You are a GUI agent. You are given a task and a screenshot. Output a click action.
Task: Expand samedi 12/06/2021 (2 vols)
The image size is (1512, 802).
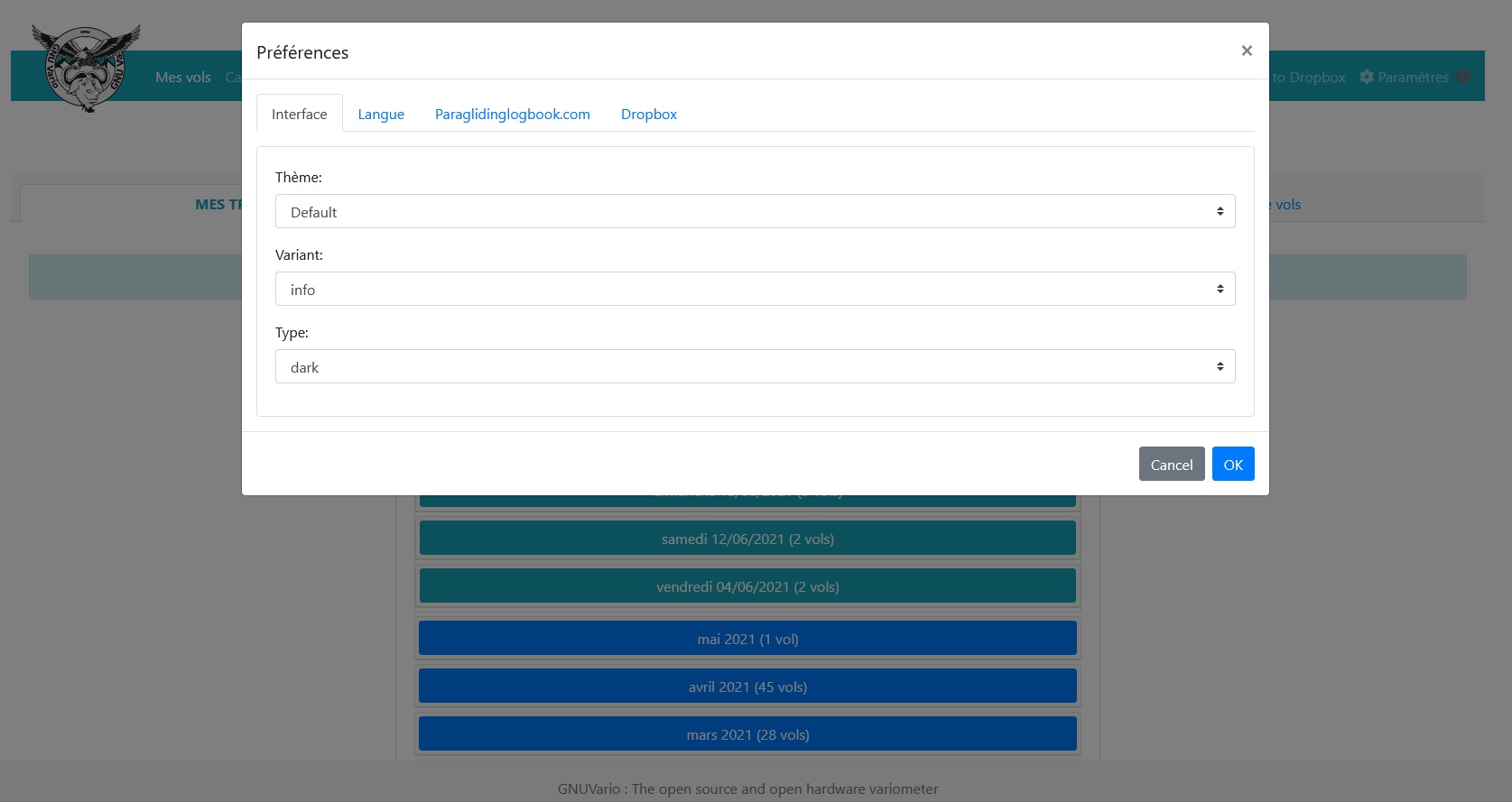[747, 539]
